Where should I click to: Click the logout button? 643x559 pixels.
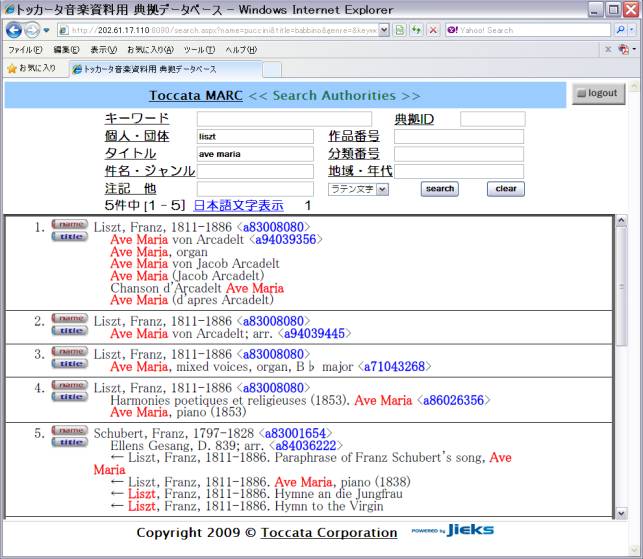(x=598, y=94)
